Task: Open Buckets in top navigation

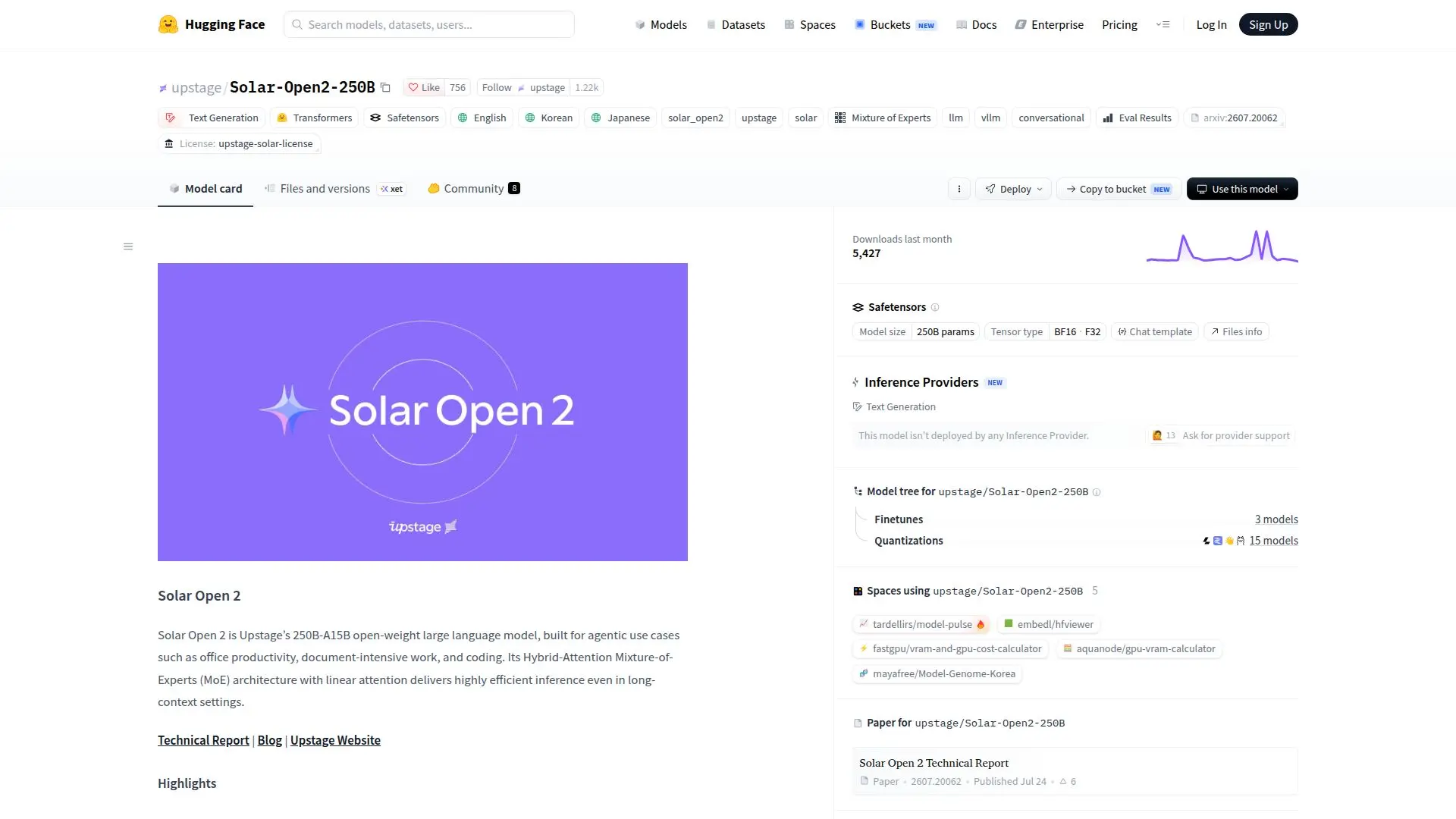Action: tap(896, 24)
